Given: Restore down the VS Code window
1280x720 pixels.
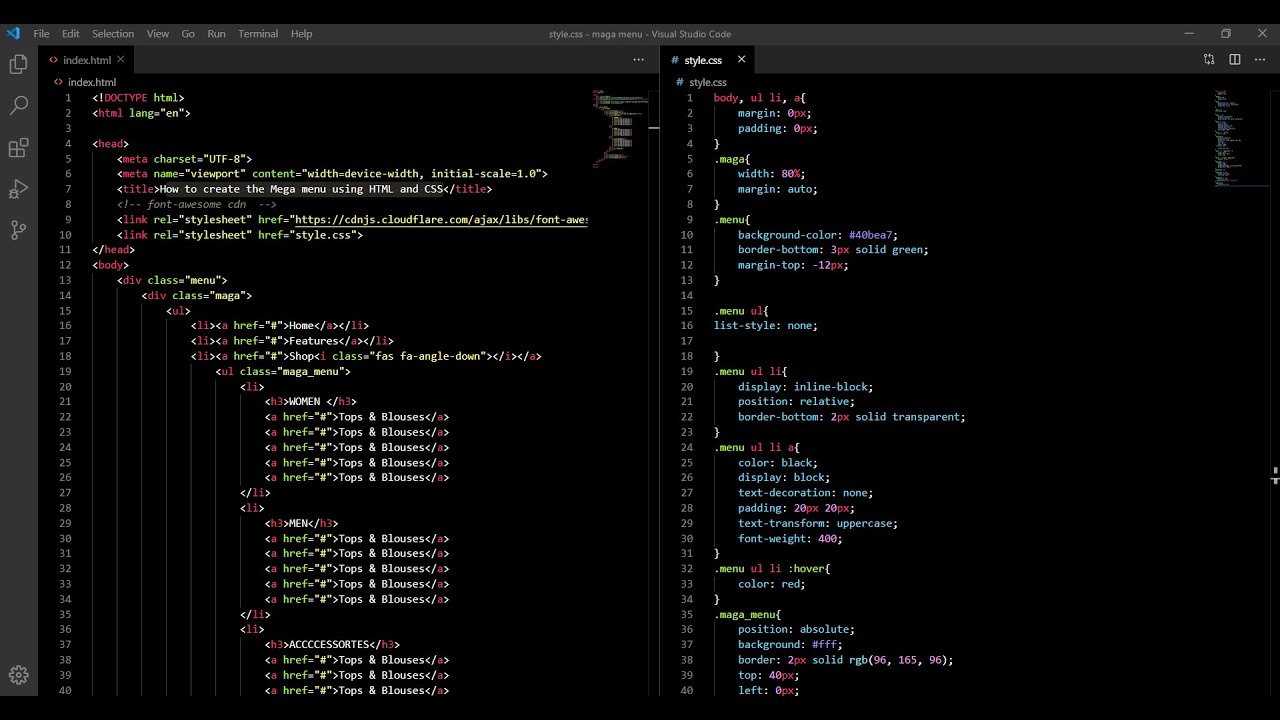Looking at the screenshot, I should coord(1226,33).
